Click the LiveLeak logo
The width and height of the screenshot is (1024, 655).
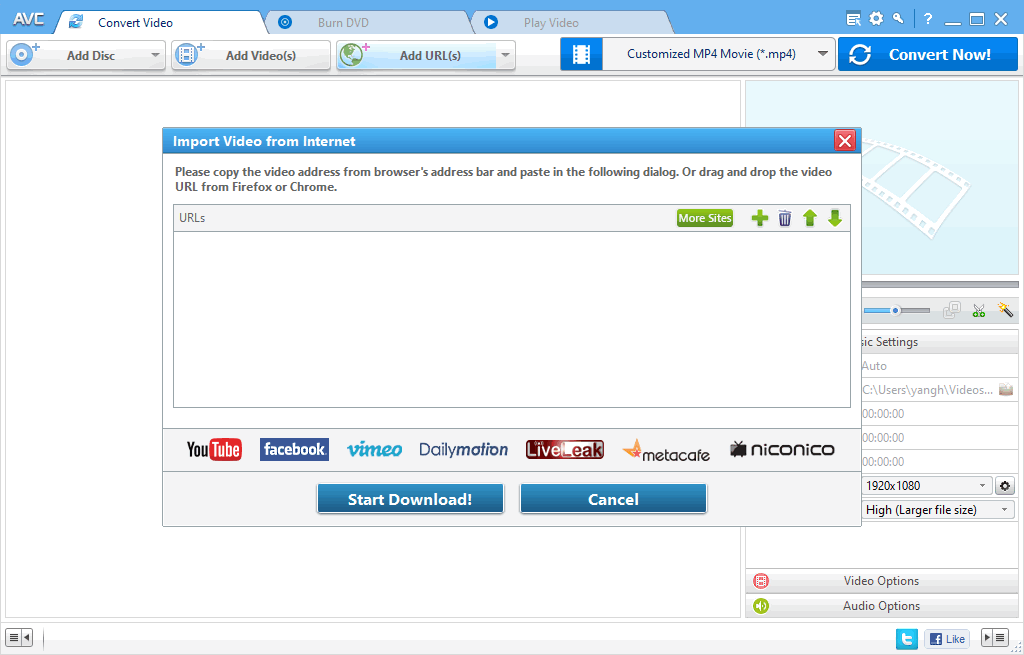point(565,449)
